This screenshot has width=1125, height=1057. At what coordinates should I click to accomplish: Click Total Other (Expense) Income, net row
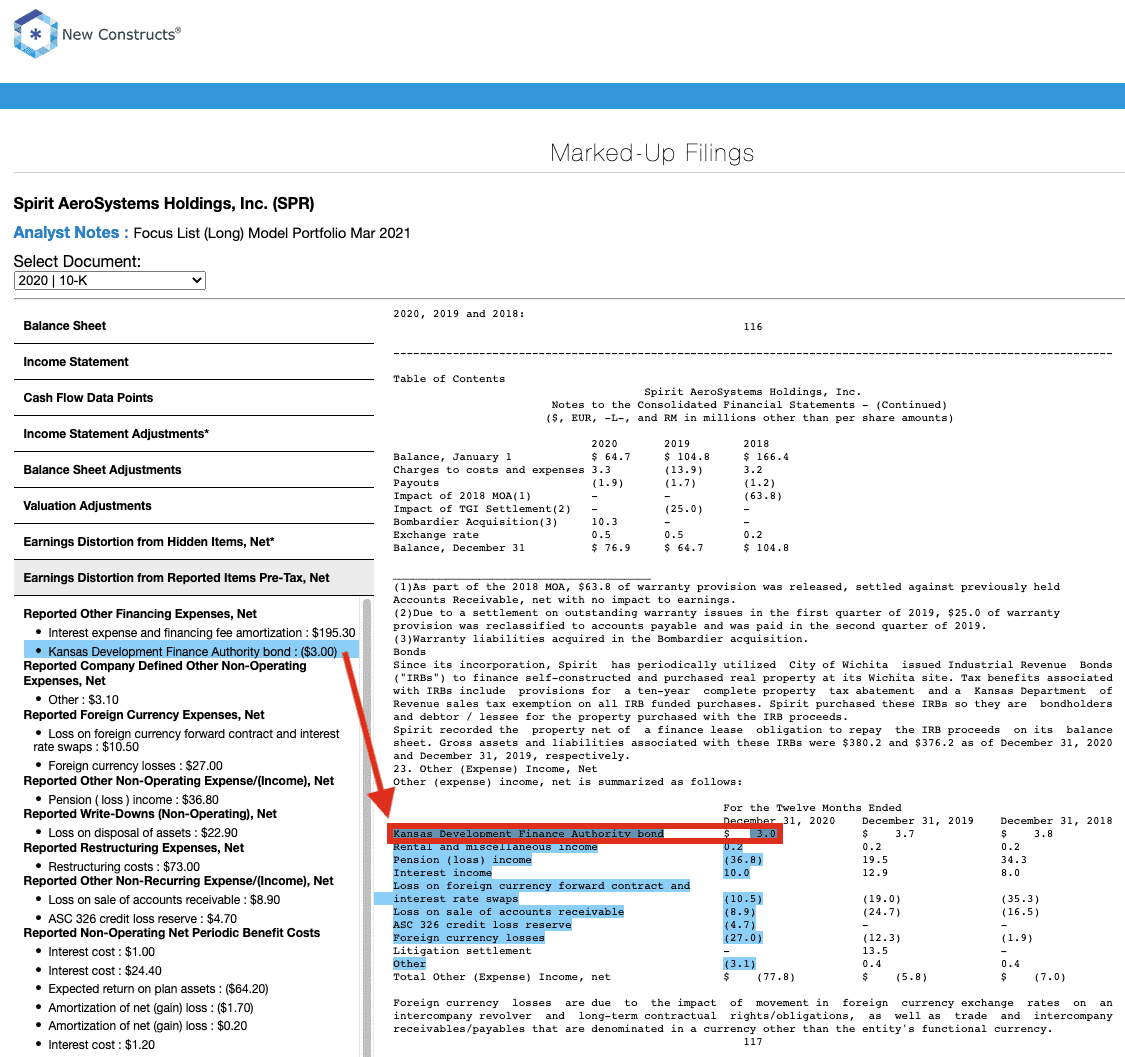(729, 977)
